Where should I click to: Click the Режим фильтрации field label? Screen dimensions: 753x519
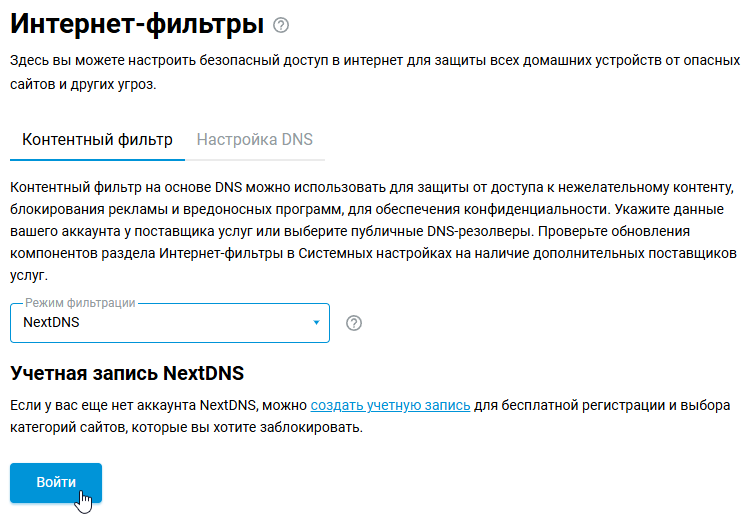point(80,302)
